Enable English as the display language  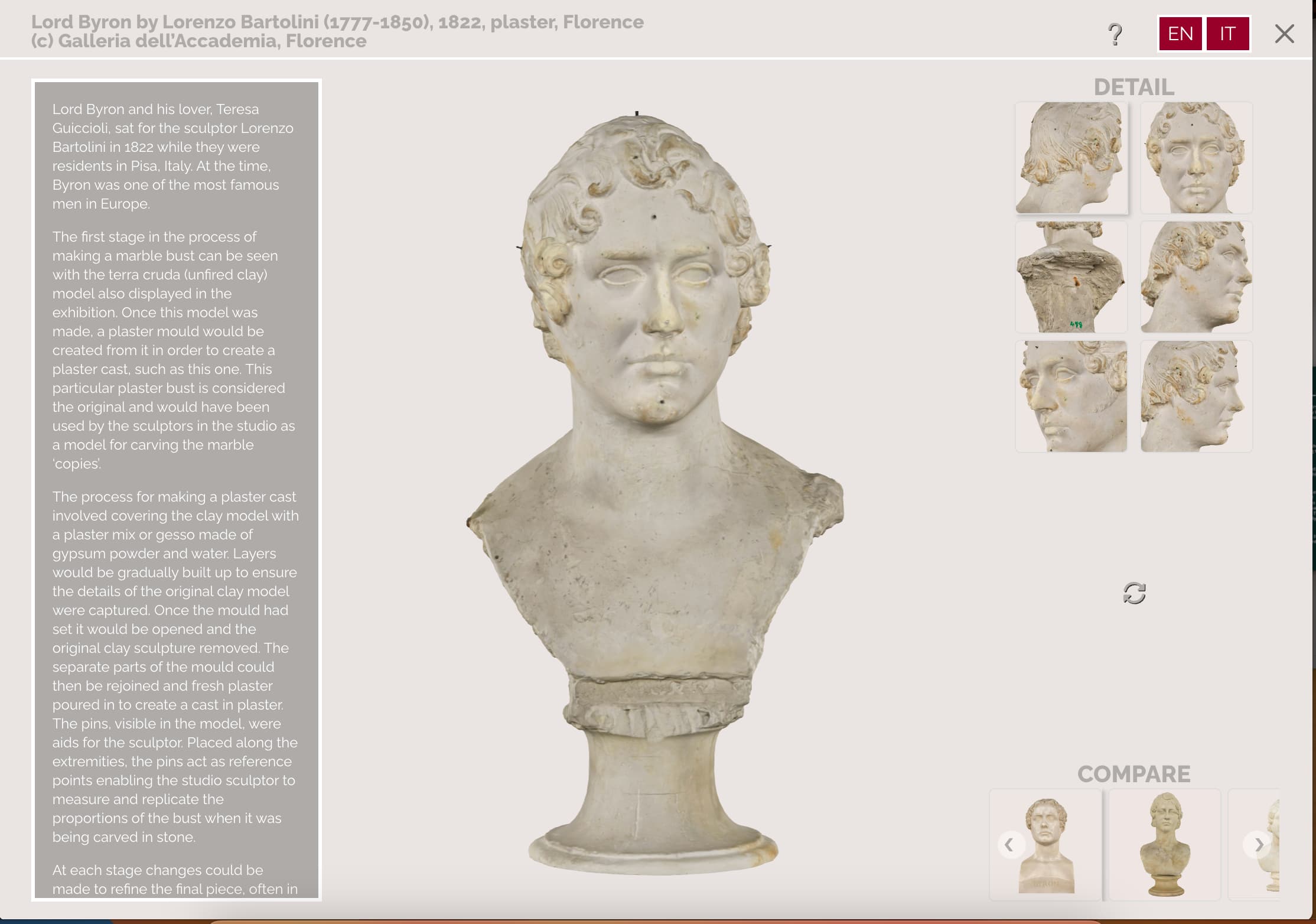click(x=1180, y=34)
